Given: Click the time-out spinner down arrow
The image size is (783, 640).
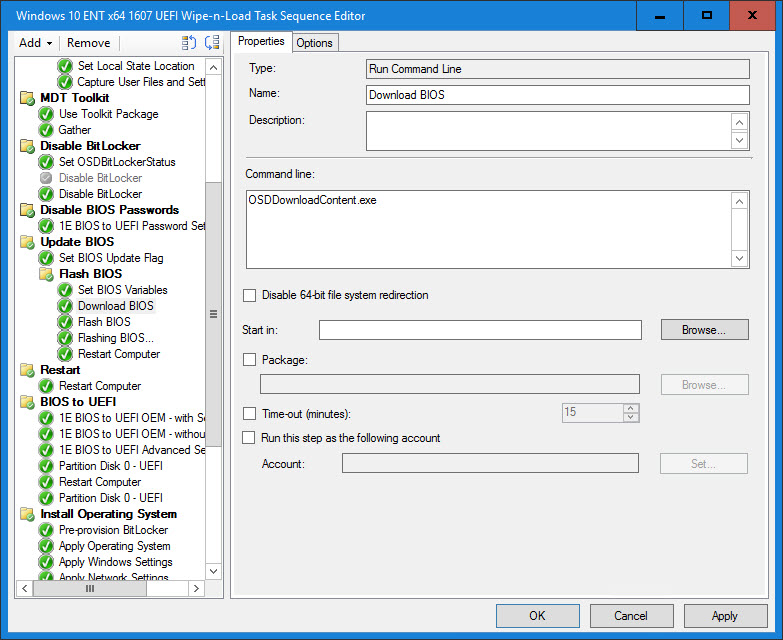Looking at the screenshot, I should [x=630, y=417].
